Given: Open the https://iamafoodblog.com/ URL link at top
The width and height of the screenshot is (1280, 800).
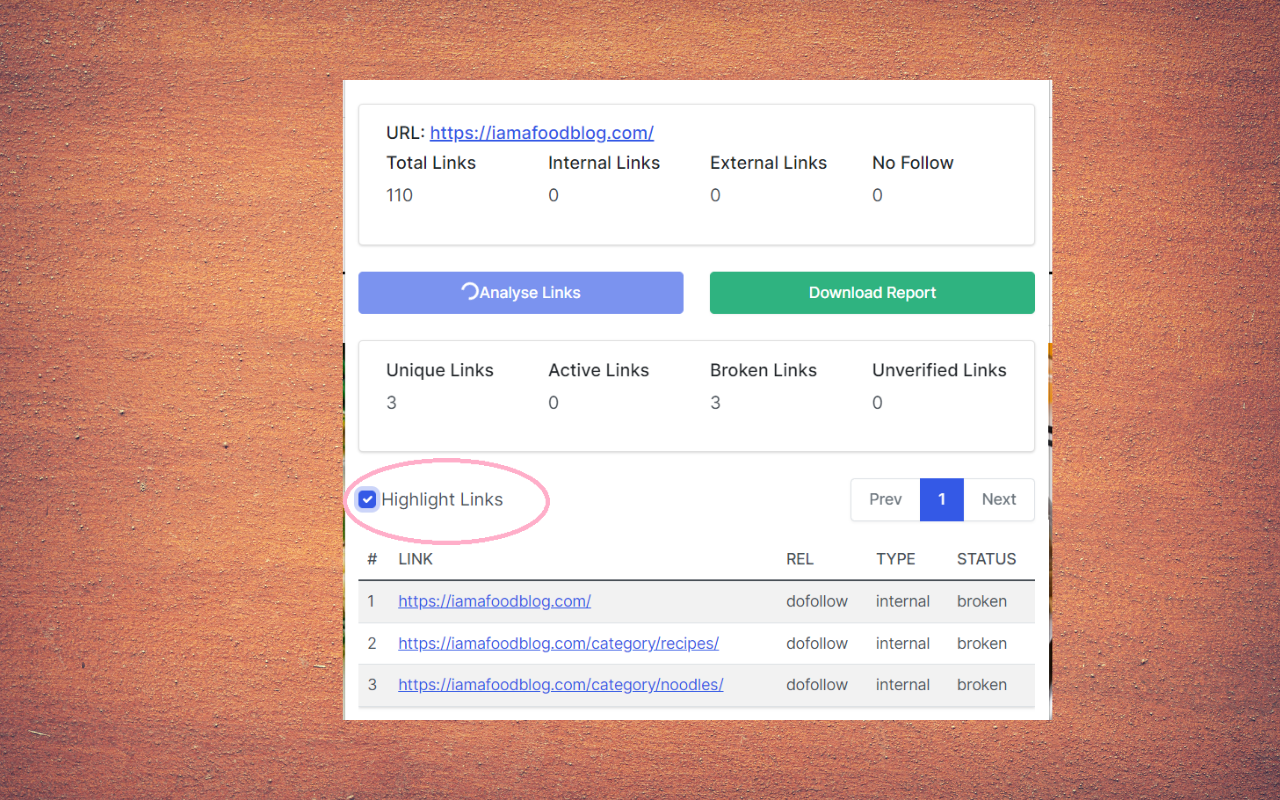Looking at the screenshot, I should [x=541, y=132].
